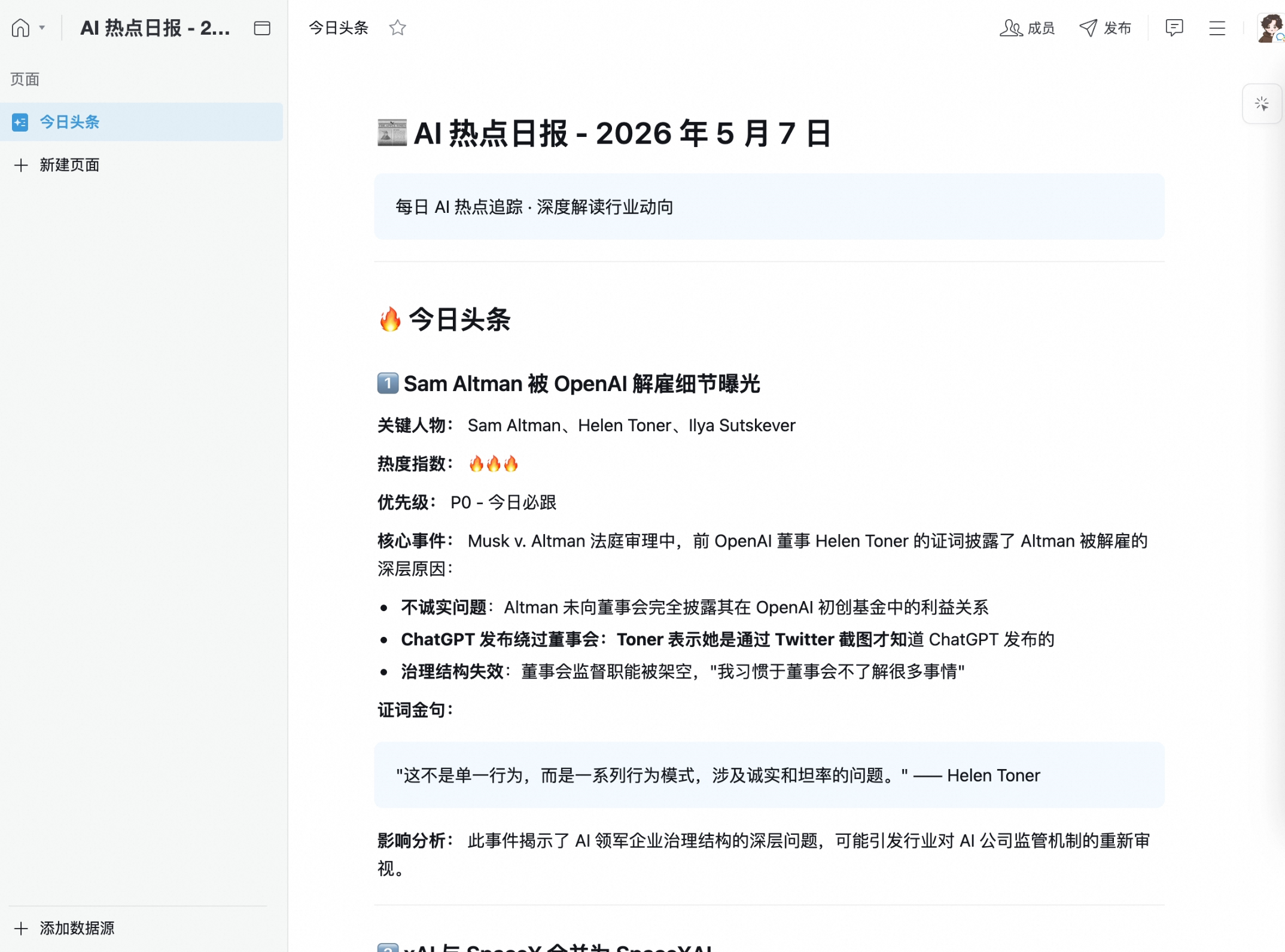The image size is (1285, 952).
Task: Click the flame emojis after 热度指数
Action: tap(494, 463)
